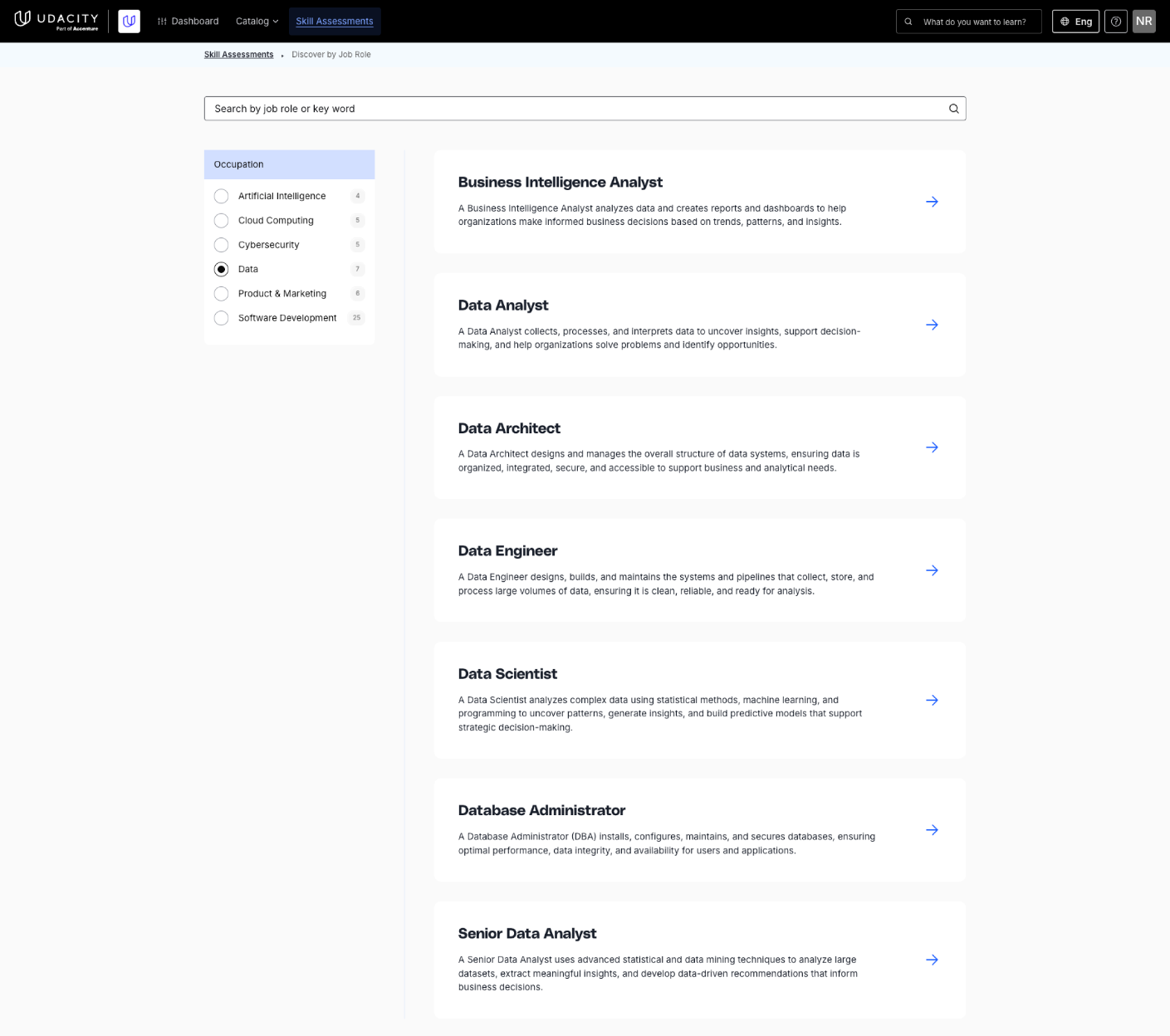Image resolution: width=1170 pixels, height=1036 pixels.
Task: Click the help question mark icon
Action: tap(1116, 22)
